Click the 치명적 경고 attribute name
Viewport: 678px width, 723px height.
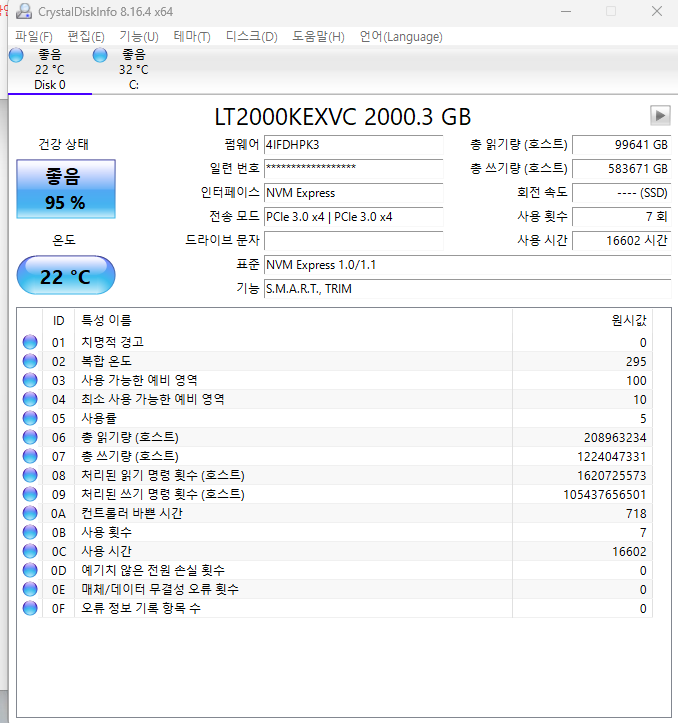(112, 342)
